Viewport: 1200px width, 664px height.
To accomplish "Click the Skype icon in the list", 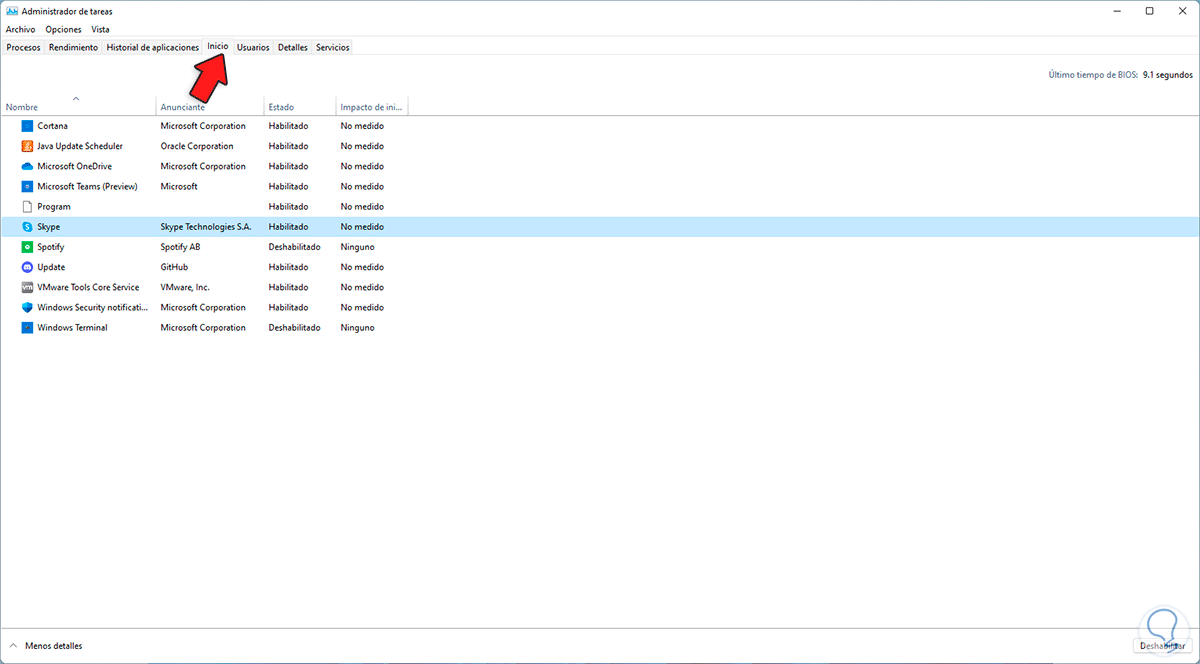I will click(x=27, y=227).
